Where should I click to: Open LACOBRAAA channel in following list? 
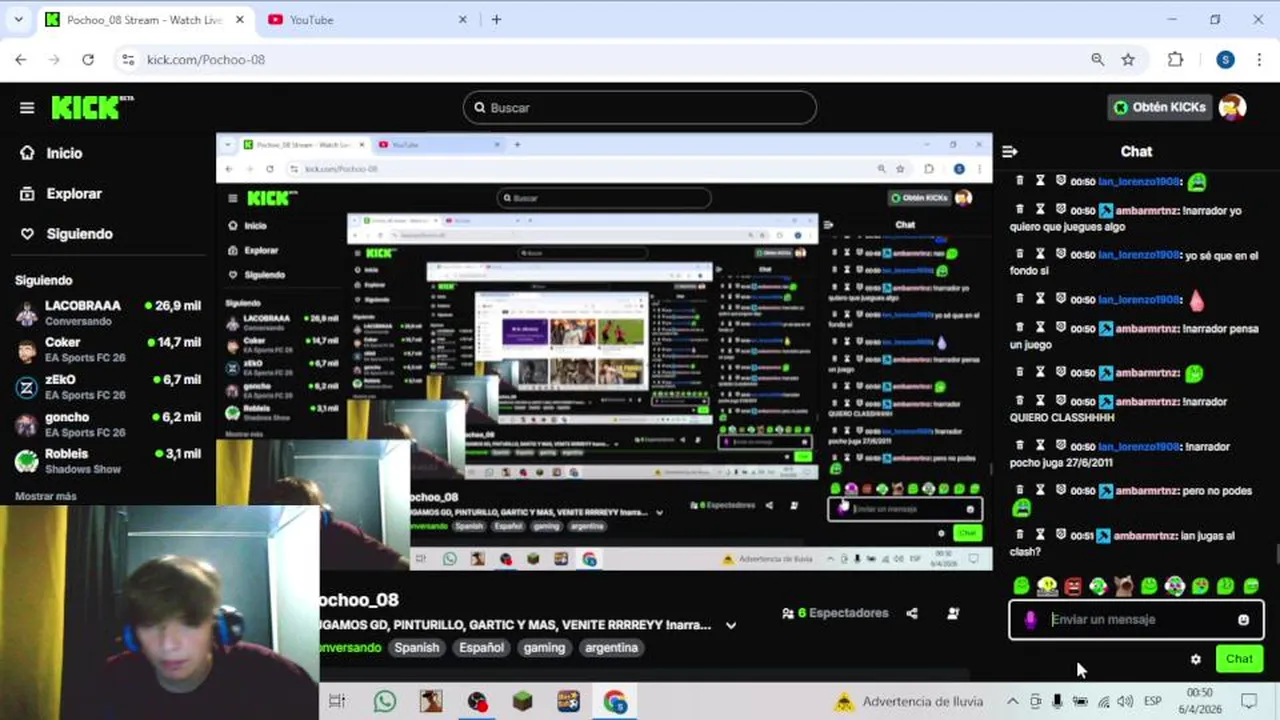108,313
